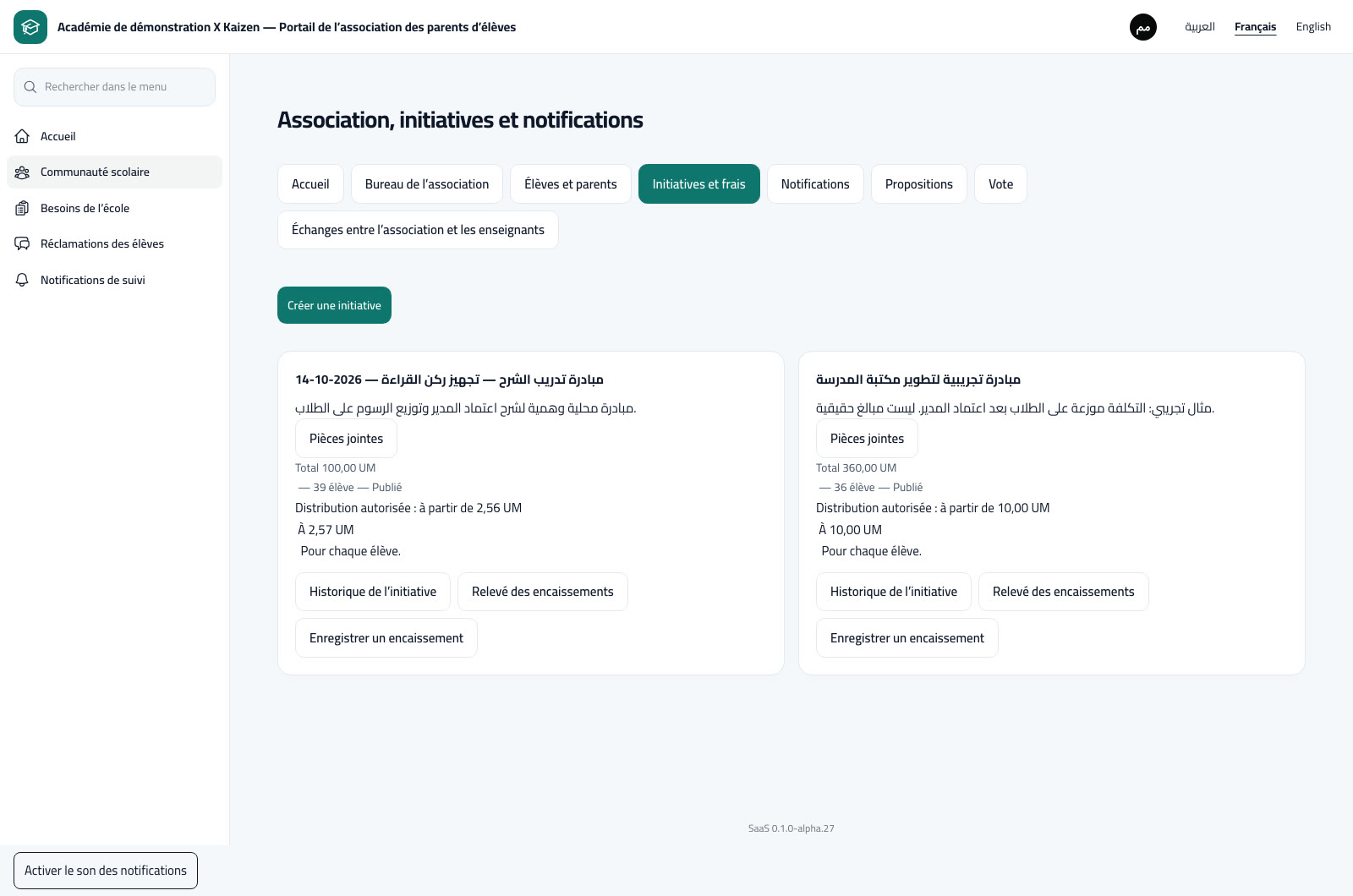Click '39 élève — Publié' status text
This screenshot has width=1353, height=896.
point(350,488)
